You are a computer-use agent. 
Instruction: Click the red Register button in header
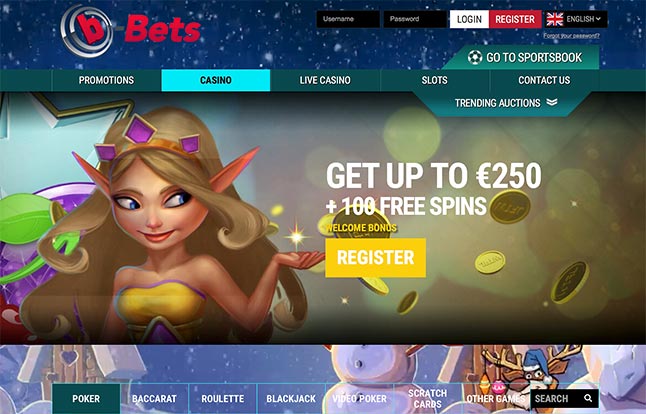[515, 19]
